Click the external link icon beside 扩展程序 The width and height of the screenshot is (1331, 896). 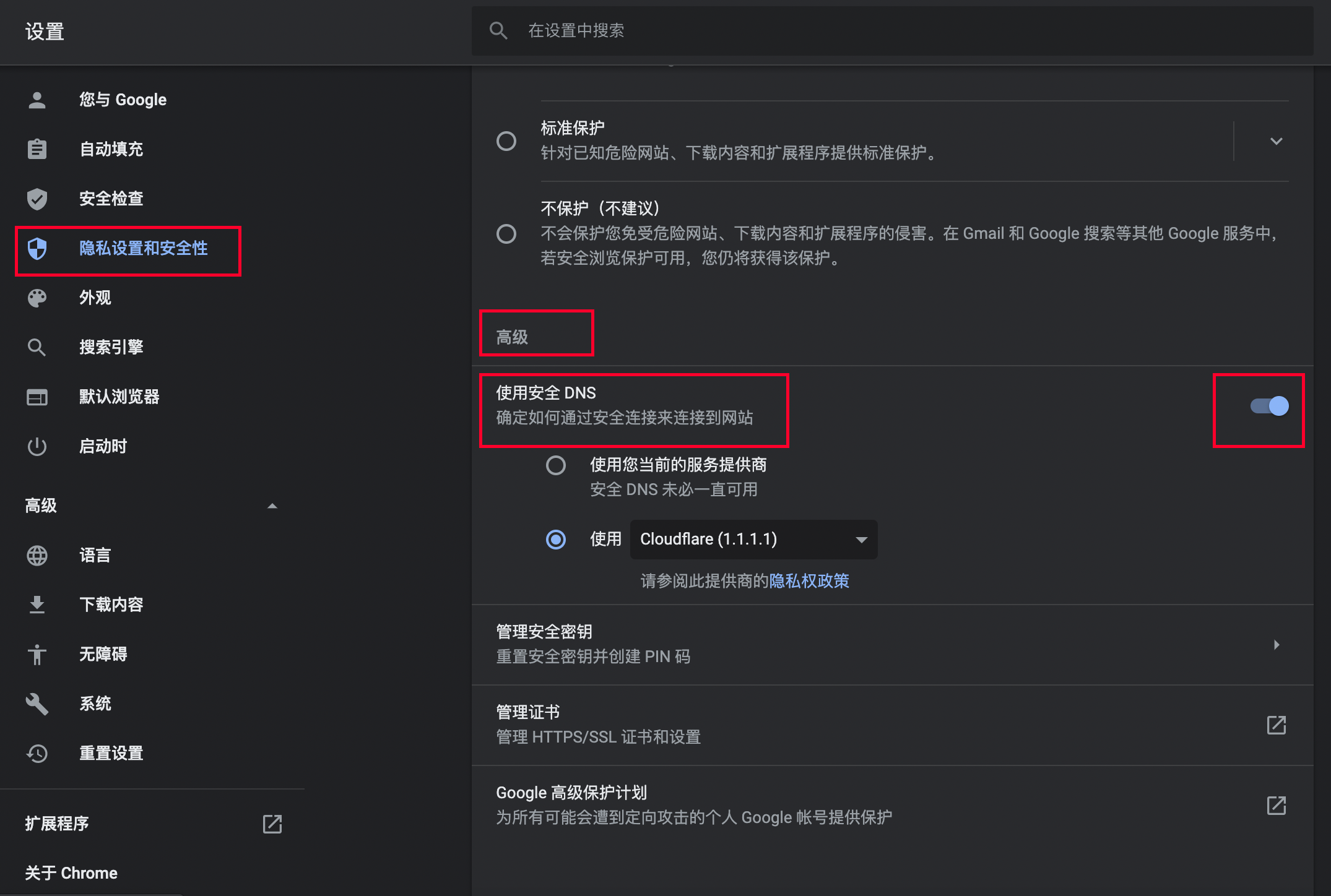point(272,824)
